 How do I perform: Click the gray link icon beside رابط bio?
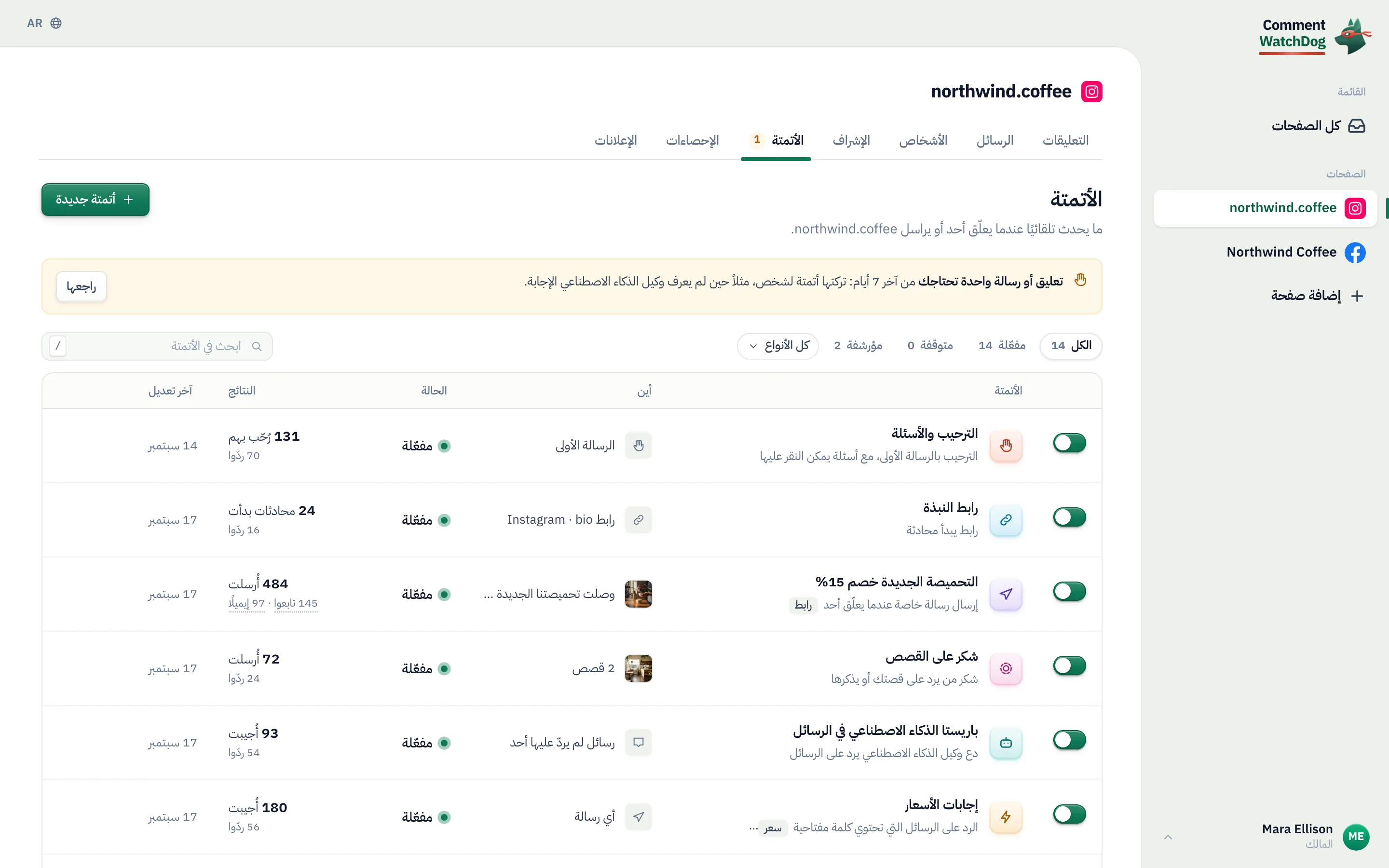click(638, 519)
